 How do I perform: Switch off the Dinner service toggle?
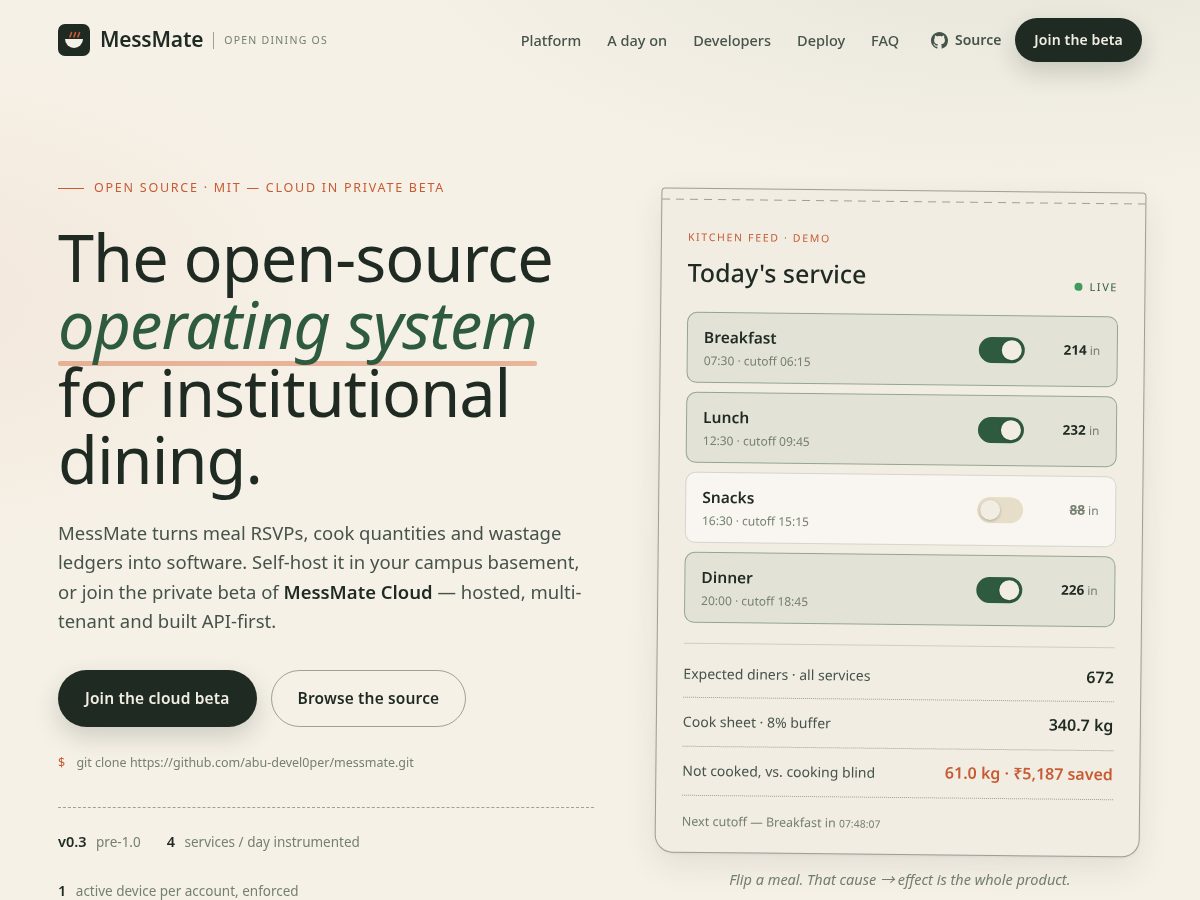(x=999, y=590)
